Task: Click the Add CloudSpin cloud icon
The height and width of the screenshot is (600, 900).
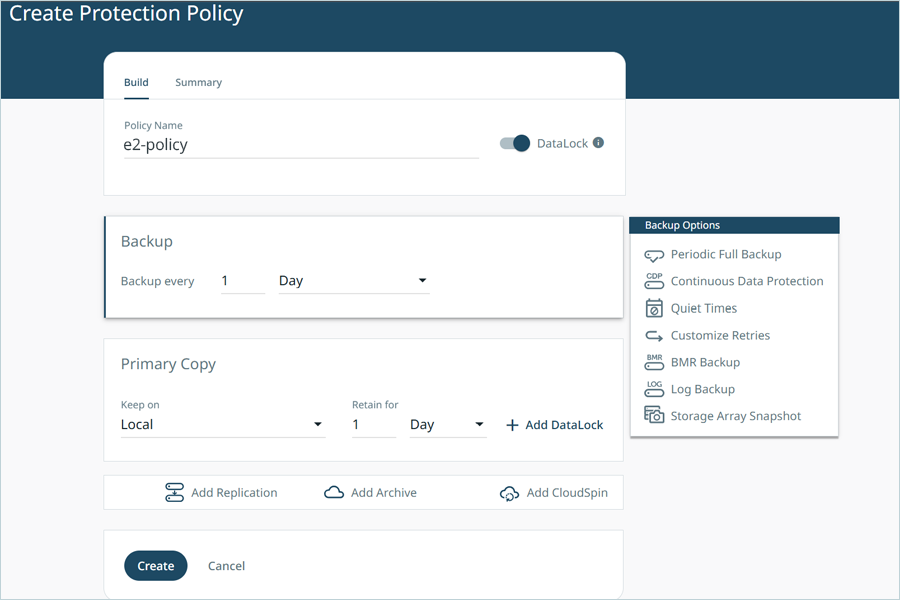Action: pyautogui.click(x=509, y=493)
